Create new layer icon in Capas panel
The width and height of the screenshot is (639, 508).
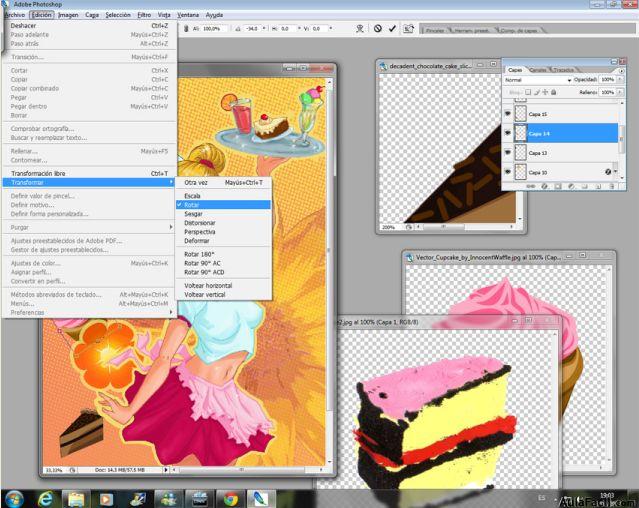[598, 186]
